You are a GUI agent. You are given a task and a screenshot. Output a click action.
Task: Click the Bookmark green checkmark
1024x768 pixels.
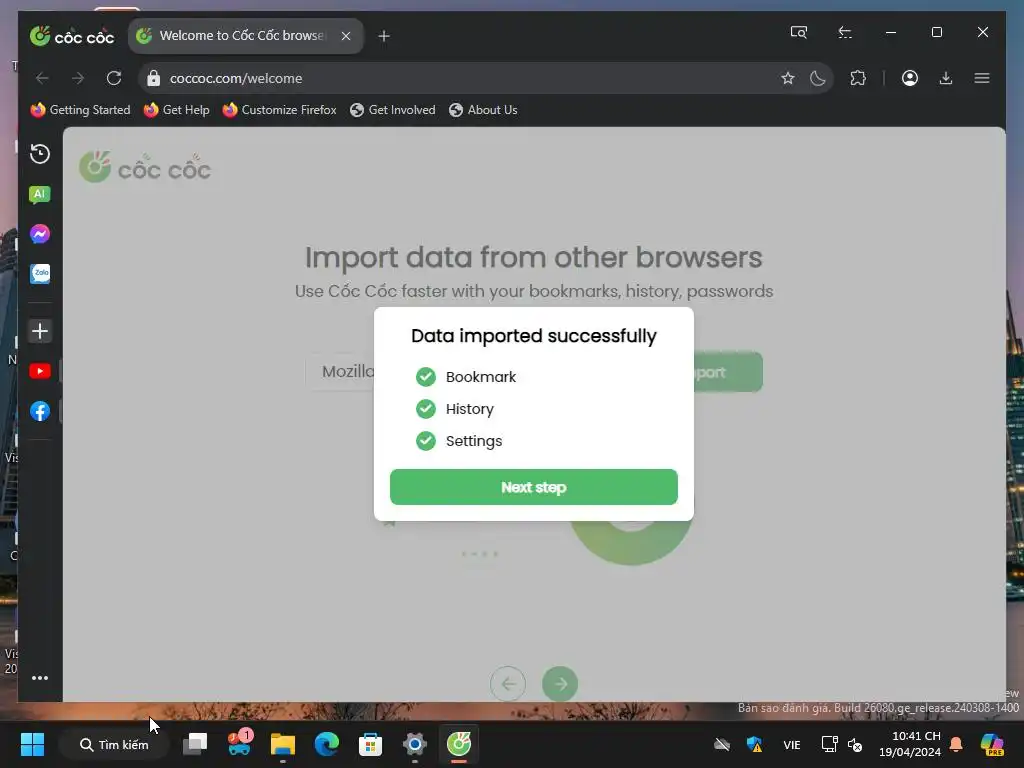tap(426, 377)
